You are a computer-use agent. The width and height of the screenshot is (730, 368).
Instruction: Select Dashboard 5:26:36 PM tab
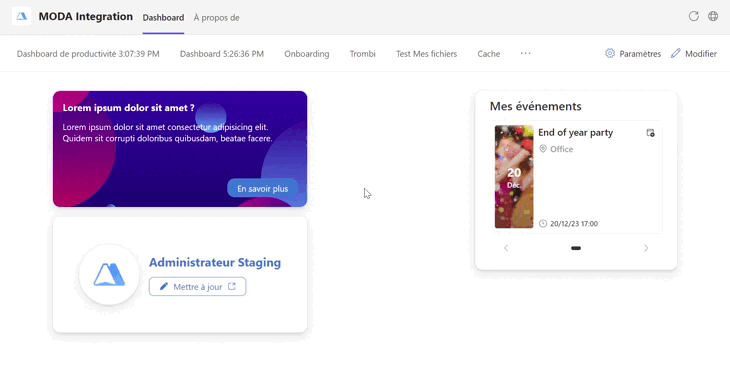pos(222,54)
